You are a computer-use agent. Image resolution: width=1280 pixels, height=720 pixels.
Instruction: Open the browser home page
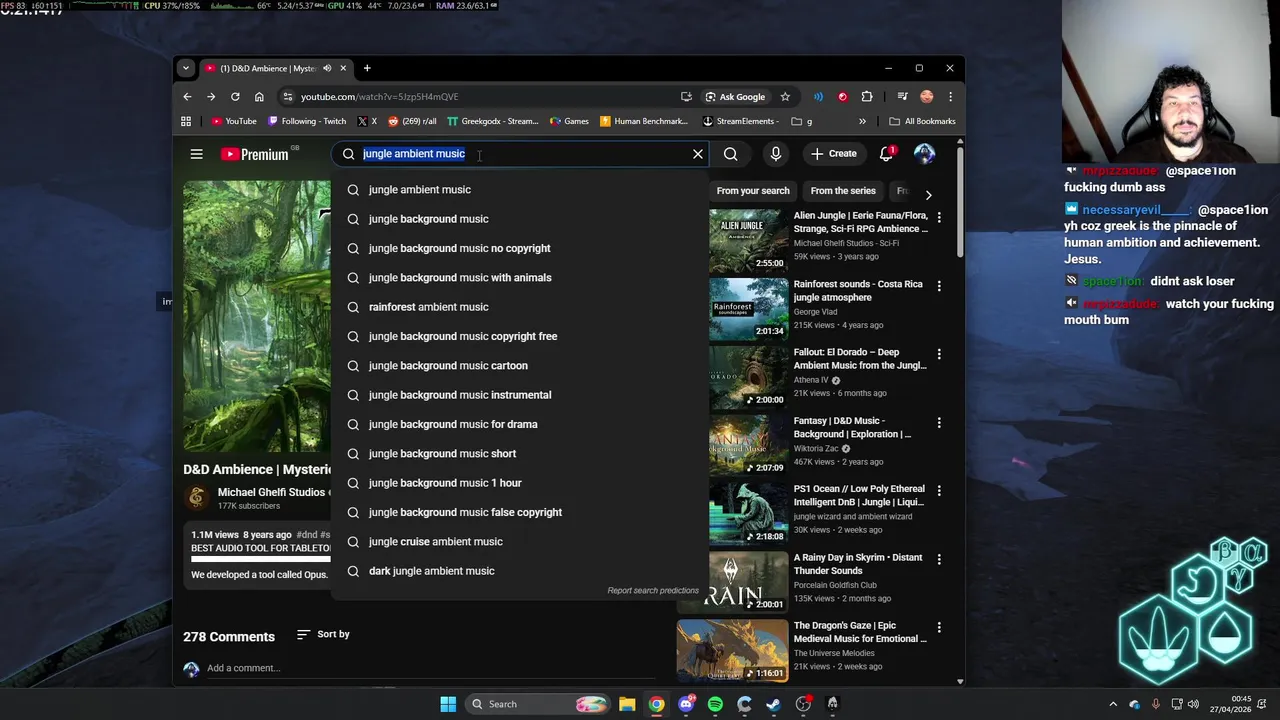[259, 97]
